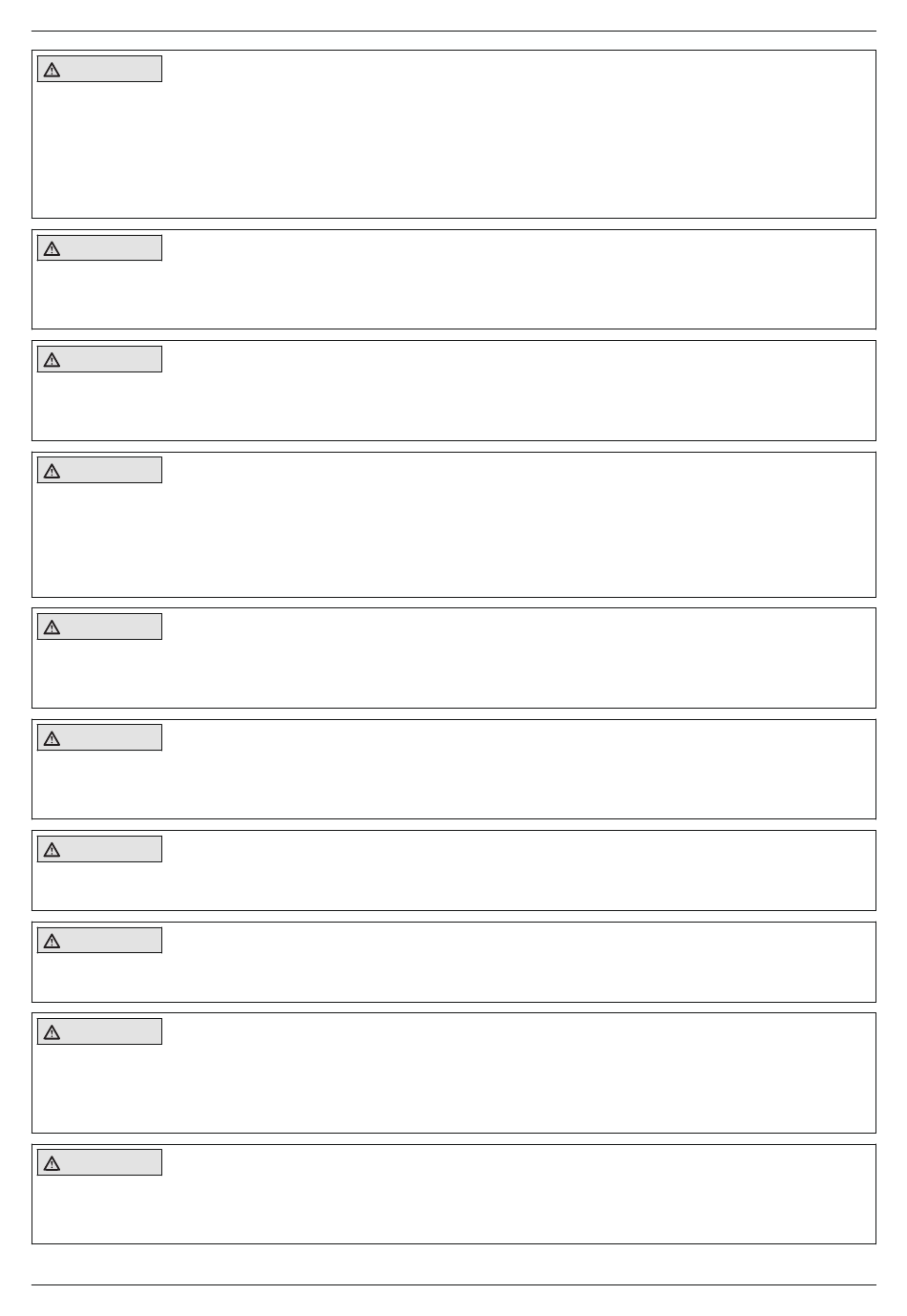This screenshot has height=1316, width=907.
Task: Click the warning triangle in the second box
Action: coord(52,249)
